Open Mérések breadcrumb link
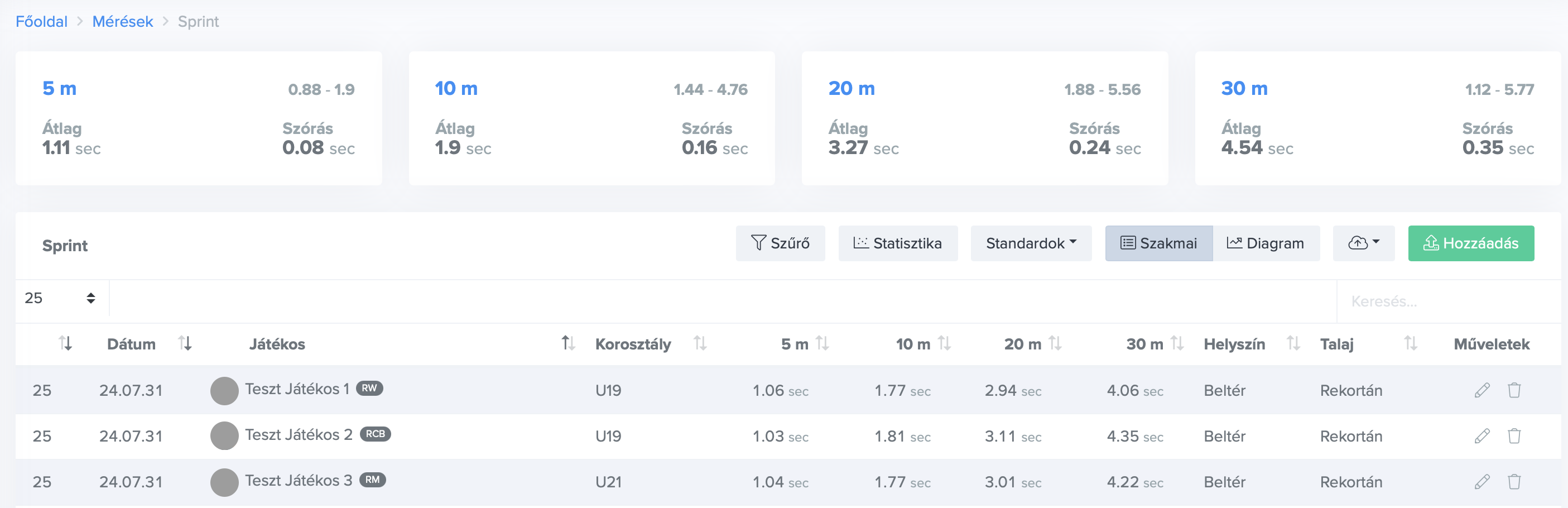1568x508 pixels. tap(122, 21)
